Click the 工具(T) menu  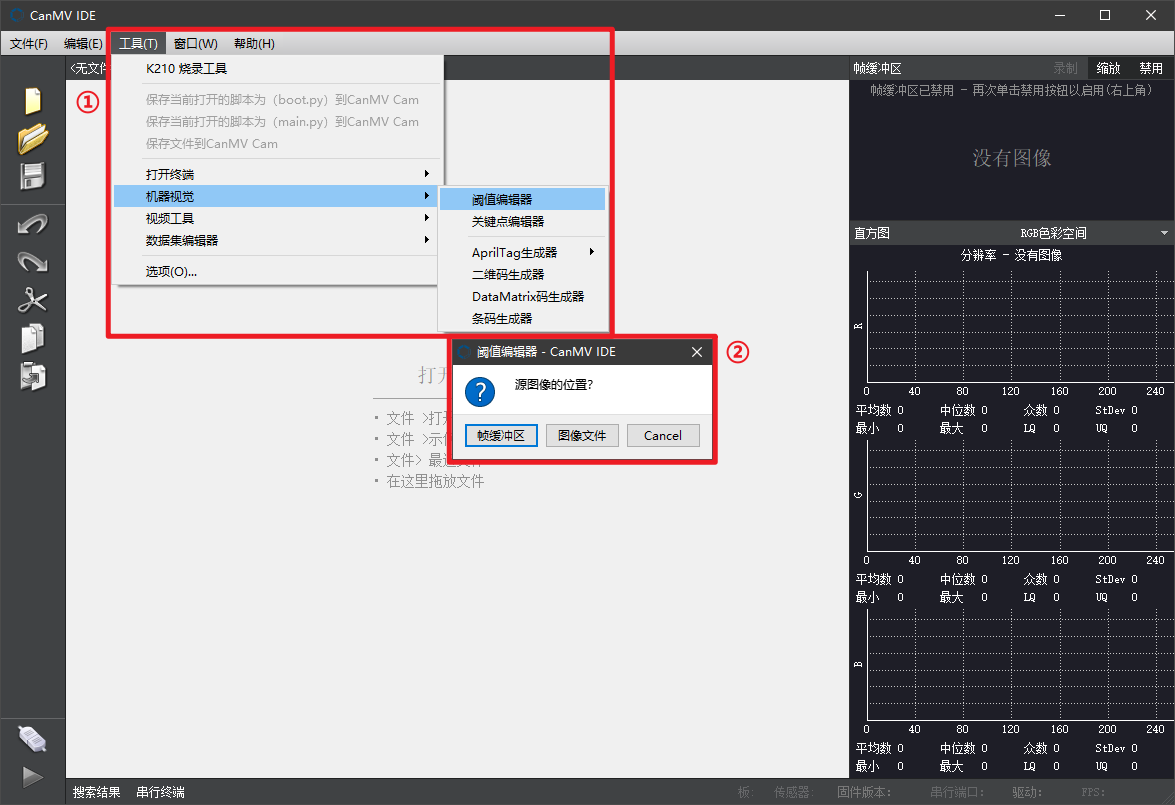click(x=138, y=43)
